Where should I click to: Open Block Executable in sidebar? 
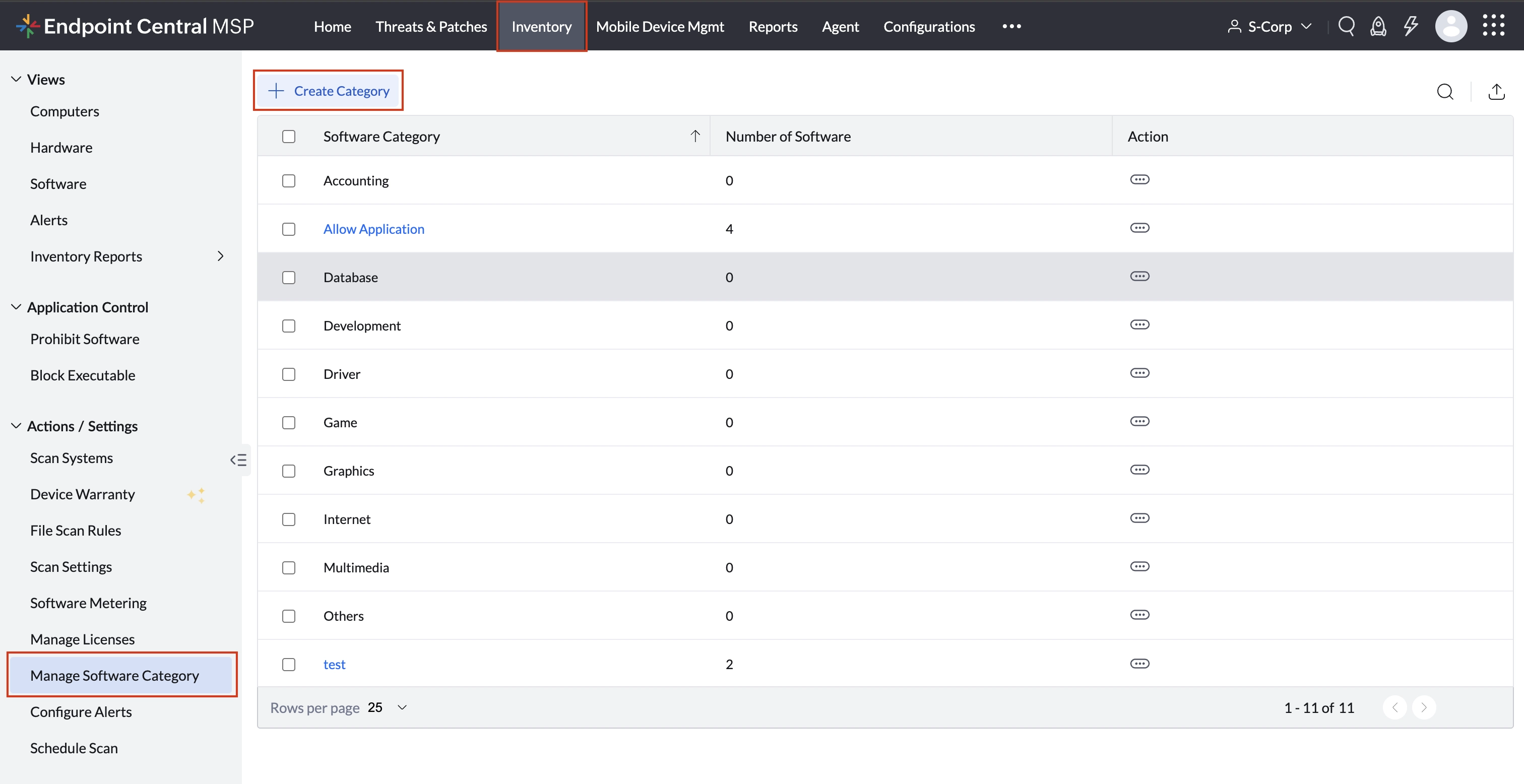(x=82, y=375)
